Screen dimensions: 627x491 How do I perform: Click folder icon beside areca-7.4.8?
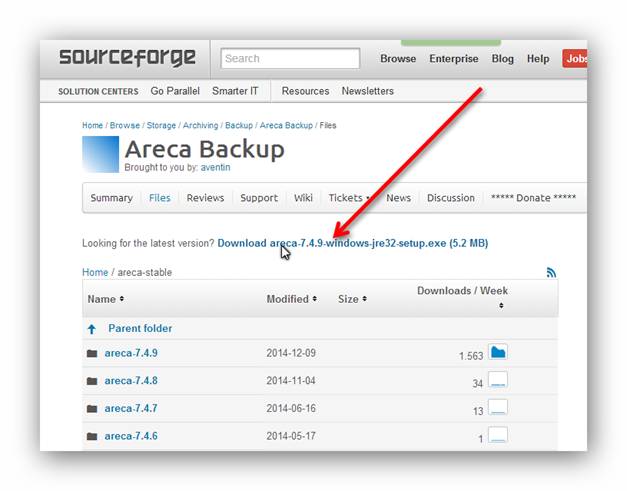92,381
